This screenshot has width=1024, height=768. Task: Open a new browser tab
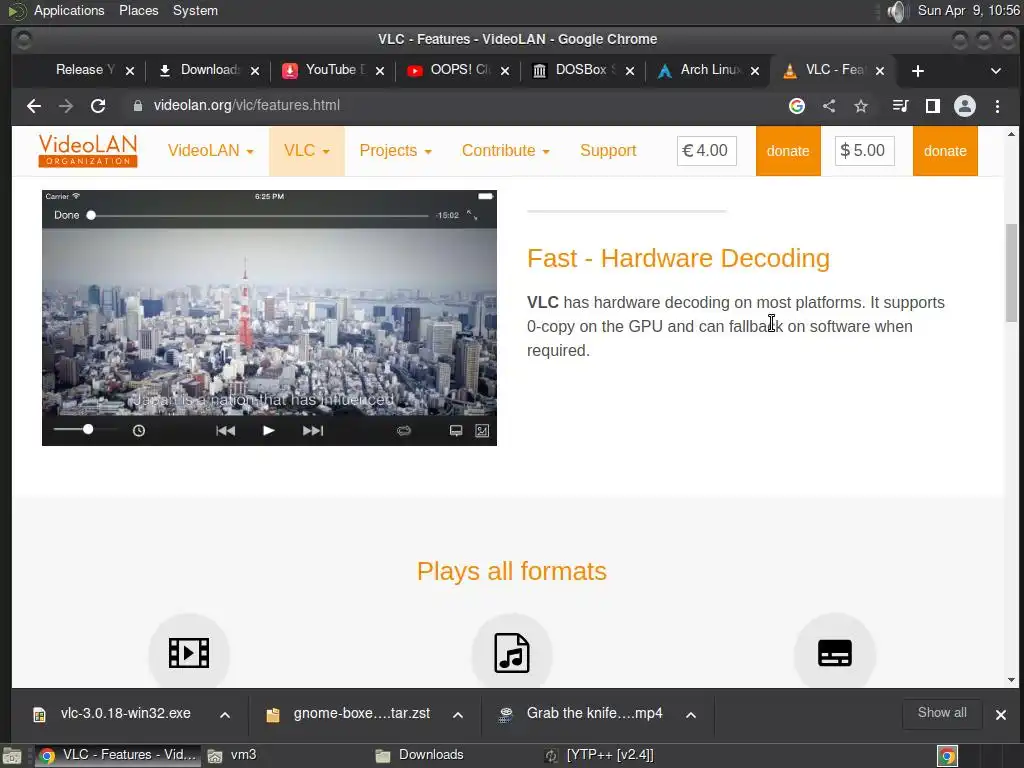click(918, 71)
